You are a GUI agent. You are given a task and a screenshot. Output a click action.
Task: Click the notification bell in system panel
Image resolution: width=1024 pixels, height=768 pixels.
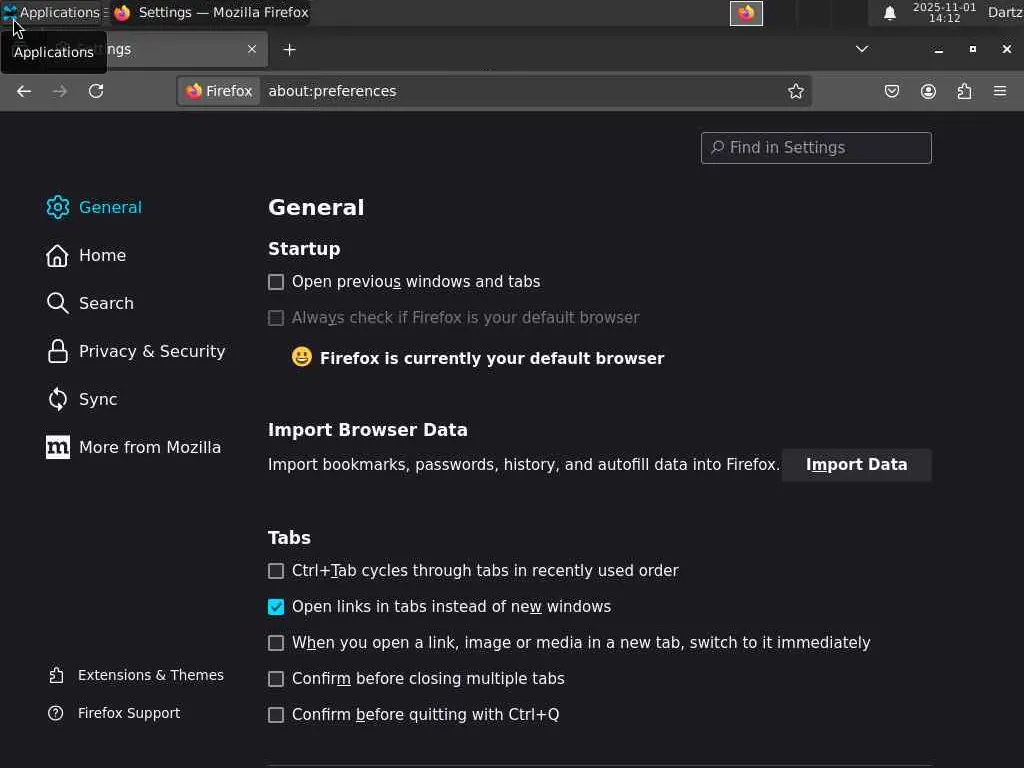click(x=889, y=13)
